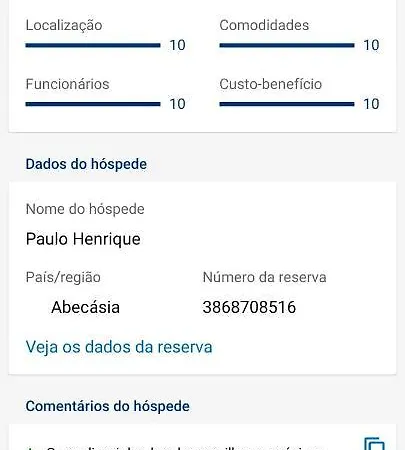405x450 pixels.
Task: Click the Localização score value 10
Action: pyautogui.click(x=177, y=45)
